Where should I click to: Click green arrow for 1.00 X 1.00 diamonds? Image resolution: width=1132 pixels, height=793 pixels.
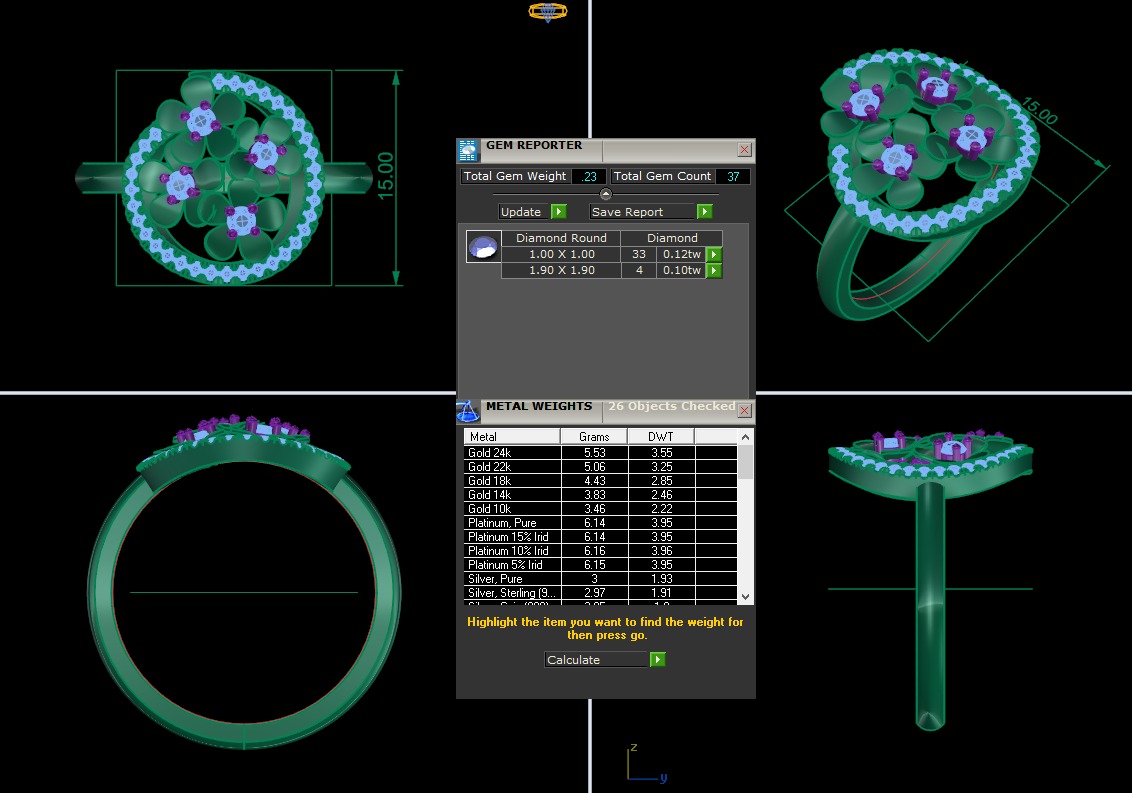click(x=714, y=254)
